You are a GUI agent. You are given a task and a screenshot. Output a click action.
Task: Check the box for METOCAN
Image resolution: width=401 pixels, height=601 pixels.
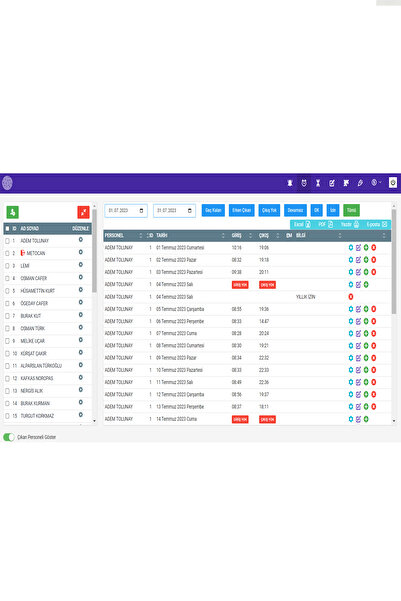tap(7, 253)
